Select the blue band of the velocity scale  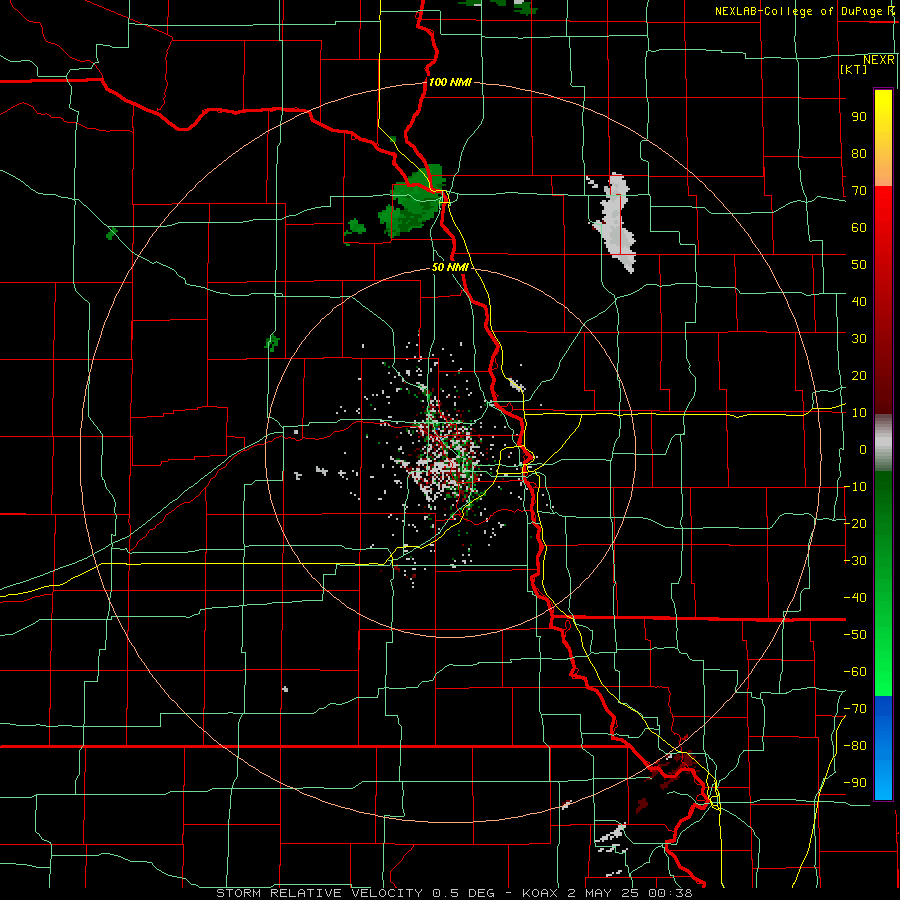(883, 747)
